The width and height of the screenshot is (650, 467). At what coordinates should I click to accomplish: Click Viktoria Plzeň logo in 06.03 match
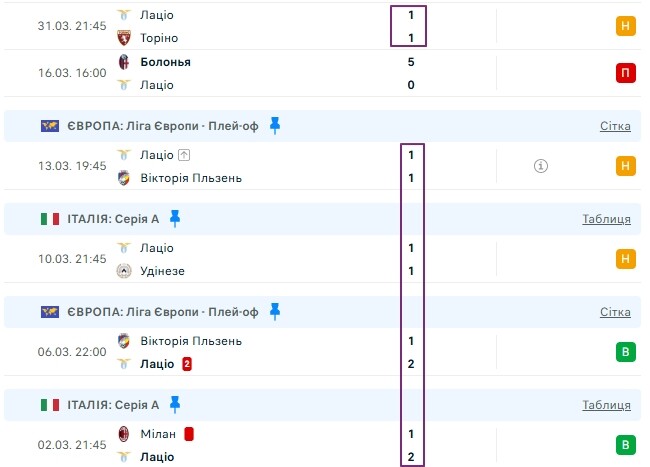click(x=124, y=341)
